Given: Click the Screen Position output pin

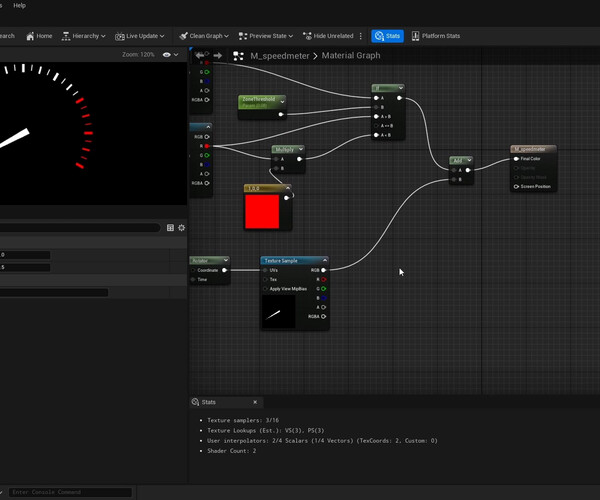Looking at the screenshot, I should (x=516, y=187).
